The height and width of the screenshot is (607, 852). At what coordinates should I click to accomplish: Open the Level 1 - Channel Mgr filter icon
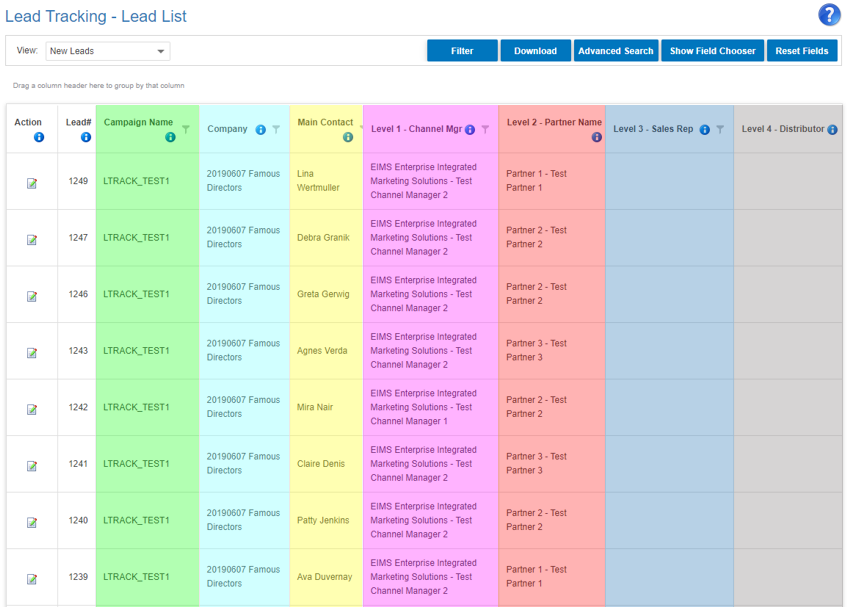pos(485,129)
